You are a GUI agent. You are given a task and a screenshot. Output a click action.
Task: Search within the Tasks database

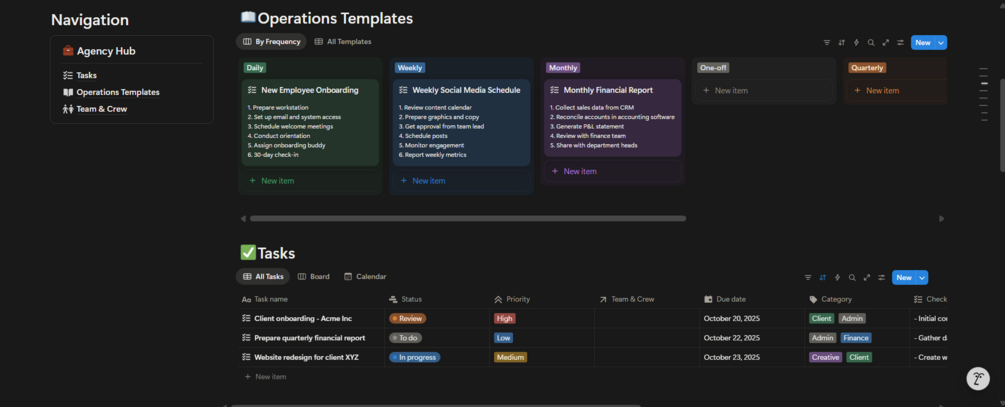852,278
